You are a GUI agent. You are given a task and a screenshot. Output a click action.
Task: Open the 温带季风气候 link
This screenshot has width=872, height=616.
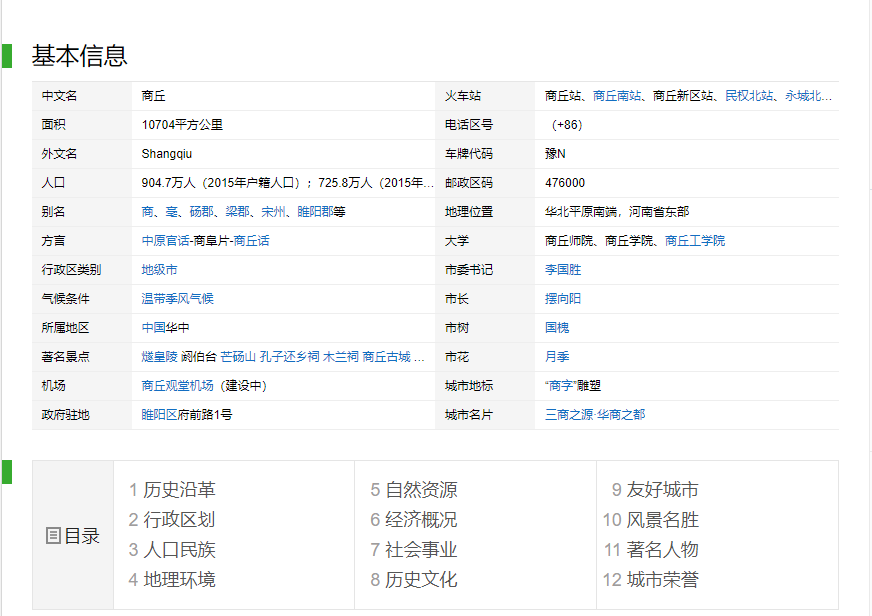pos(178,299)
